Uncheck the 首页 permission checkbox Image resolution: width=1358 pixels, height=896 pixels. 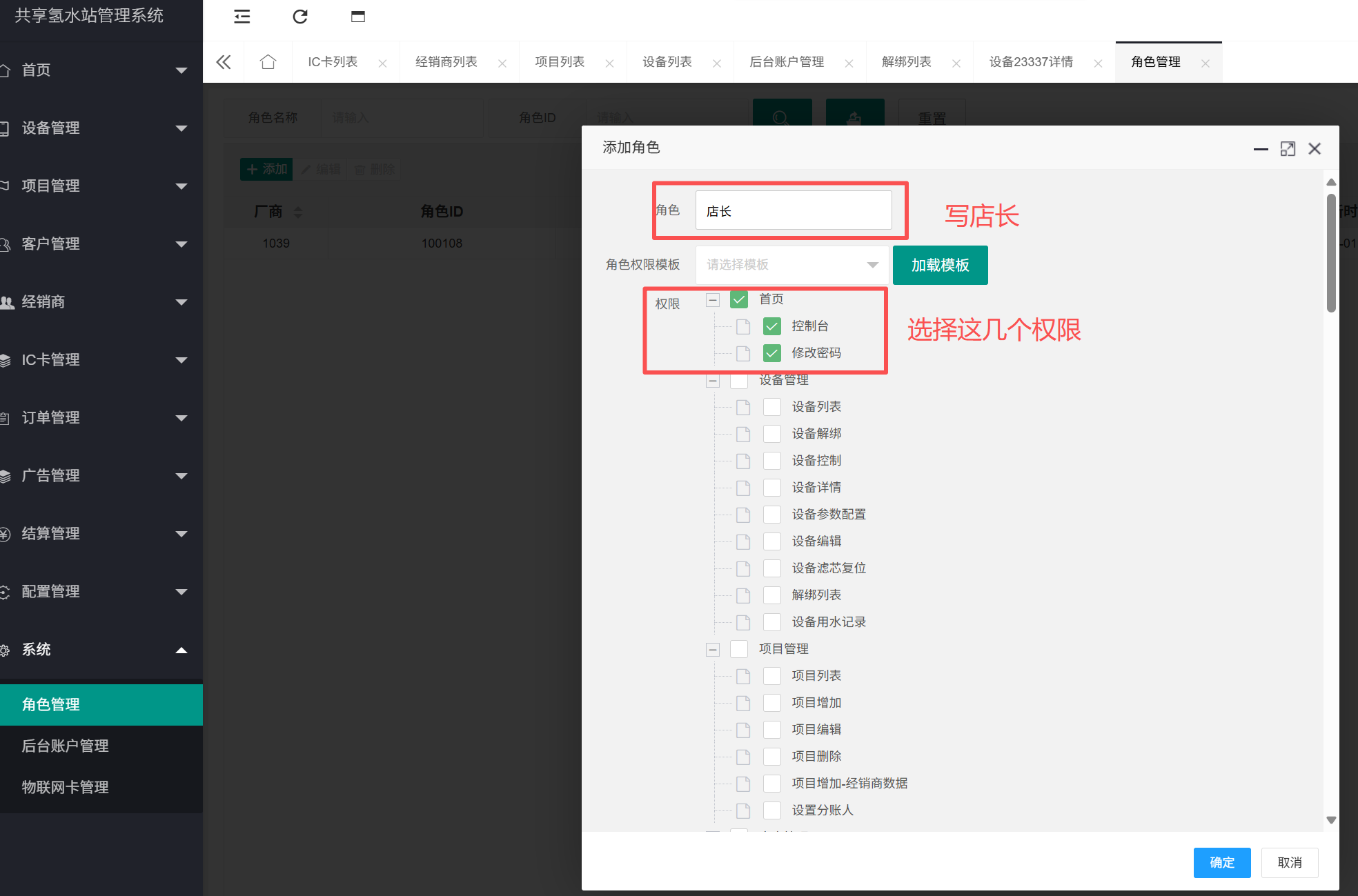pyautogui.click(x=739, y=299)
